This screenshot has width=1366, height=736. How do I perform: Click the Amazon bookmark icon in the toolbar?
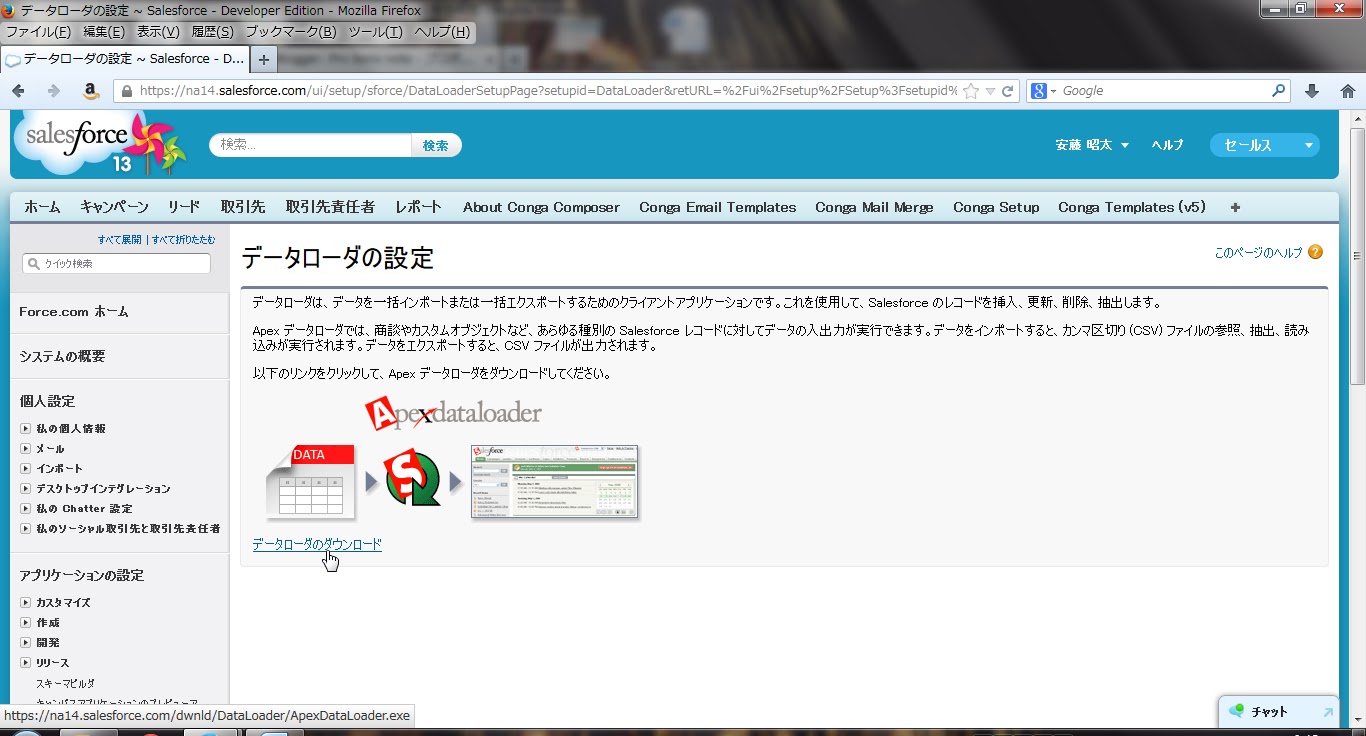tap(91, 91)
